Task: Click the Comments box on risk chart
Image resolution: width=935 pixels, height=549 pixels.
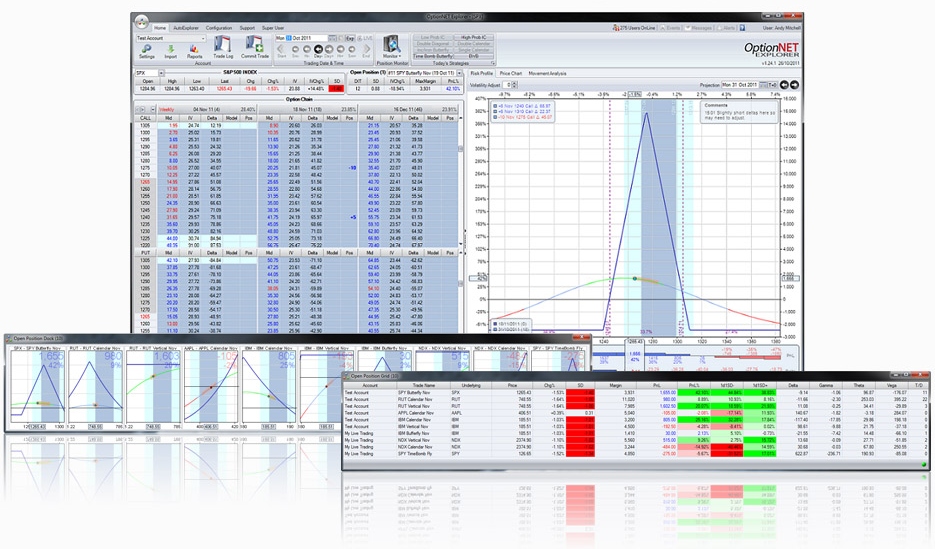Action: pyautogui.click(x=739, y=111)
